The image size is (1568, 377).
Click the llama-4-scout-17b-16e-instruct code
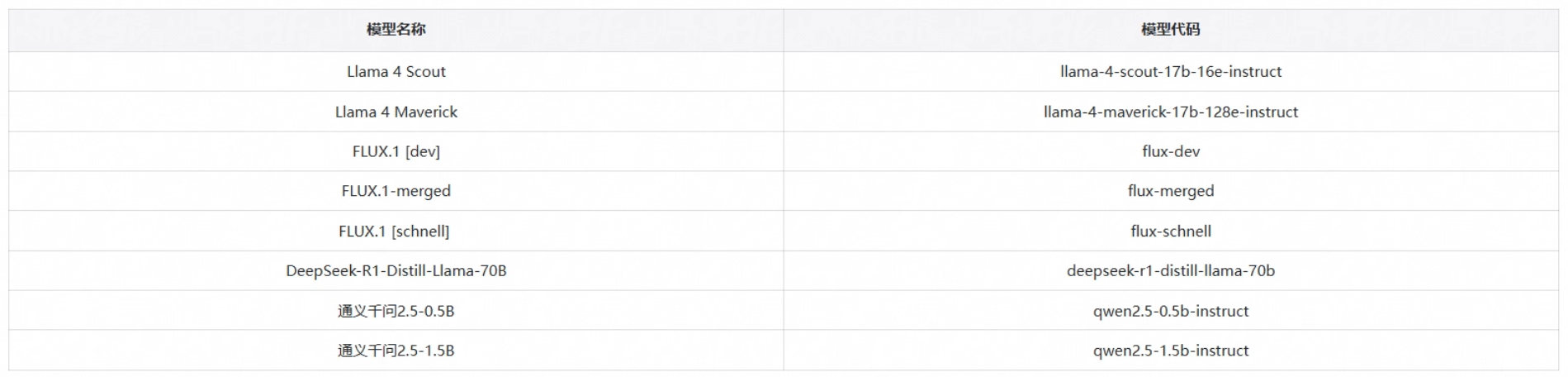pyautogui.click(x=1170, y=72)
